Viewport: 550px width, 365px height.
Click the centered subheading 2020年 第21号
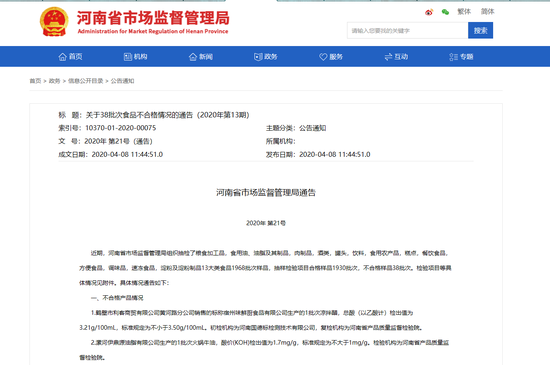[266, 223]
